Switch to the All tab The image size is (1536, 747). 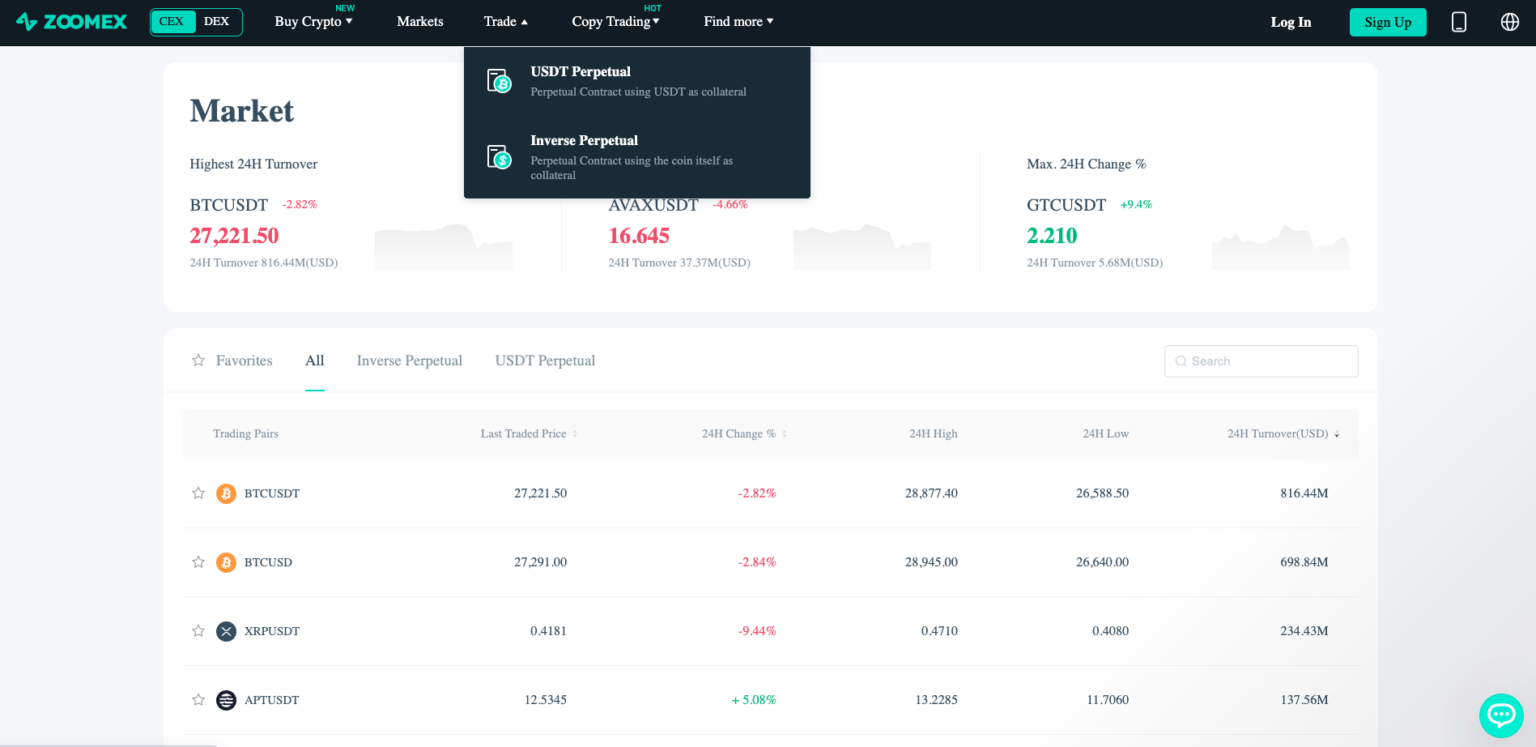(315, 360)
